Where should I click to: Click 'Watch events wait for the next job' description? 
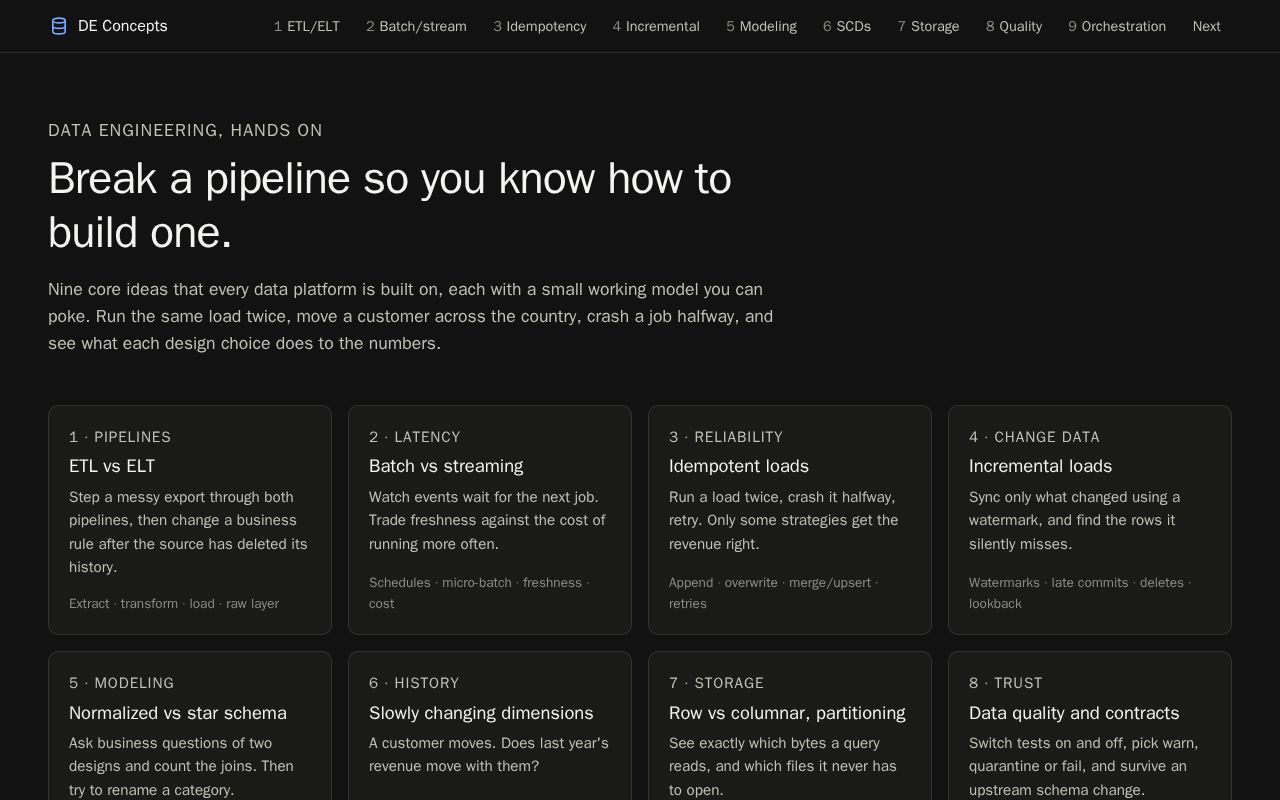click(487, 520)
